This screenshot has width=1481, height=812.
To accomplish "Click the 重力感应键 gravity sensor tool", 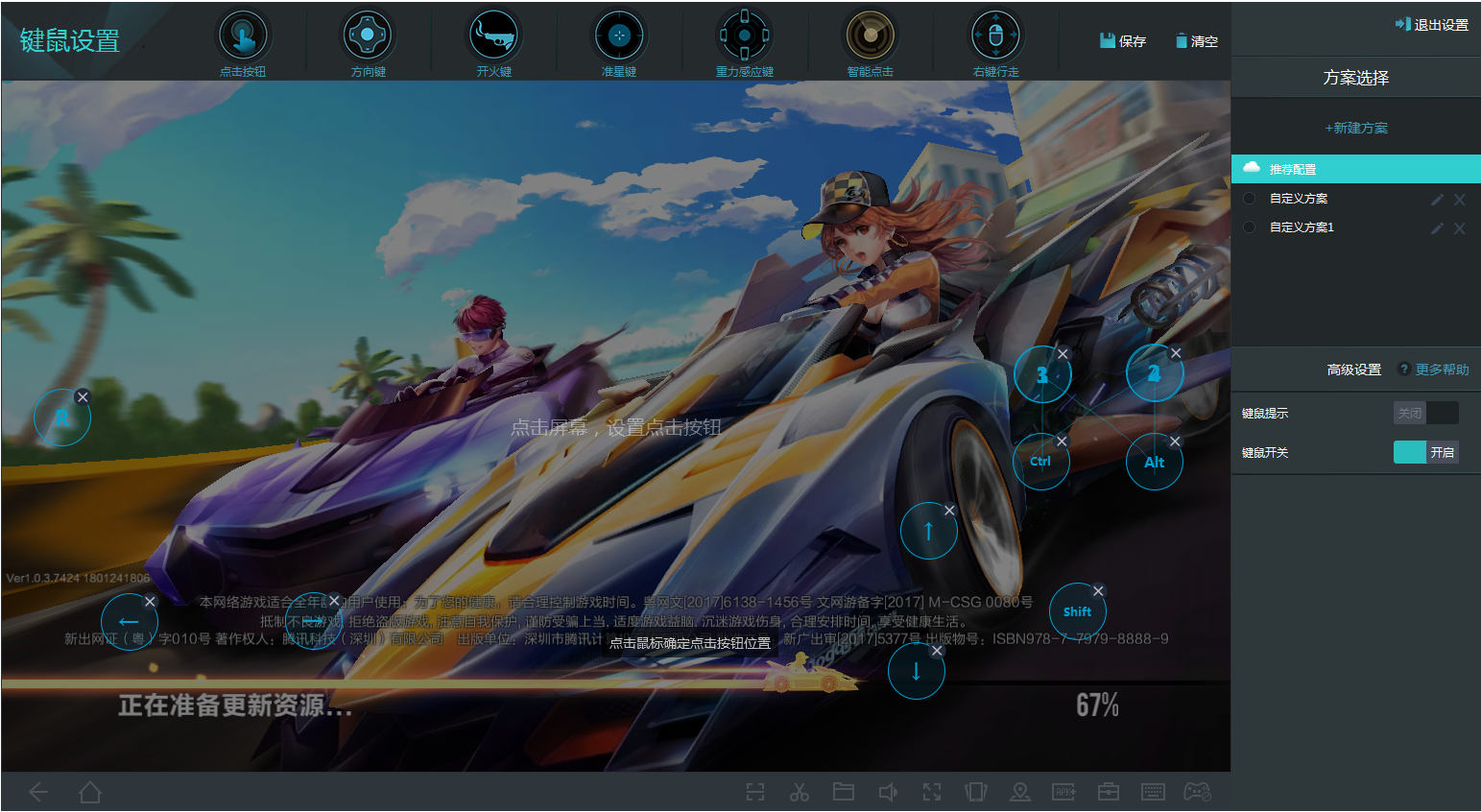I will (x=744, y=37).
